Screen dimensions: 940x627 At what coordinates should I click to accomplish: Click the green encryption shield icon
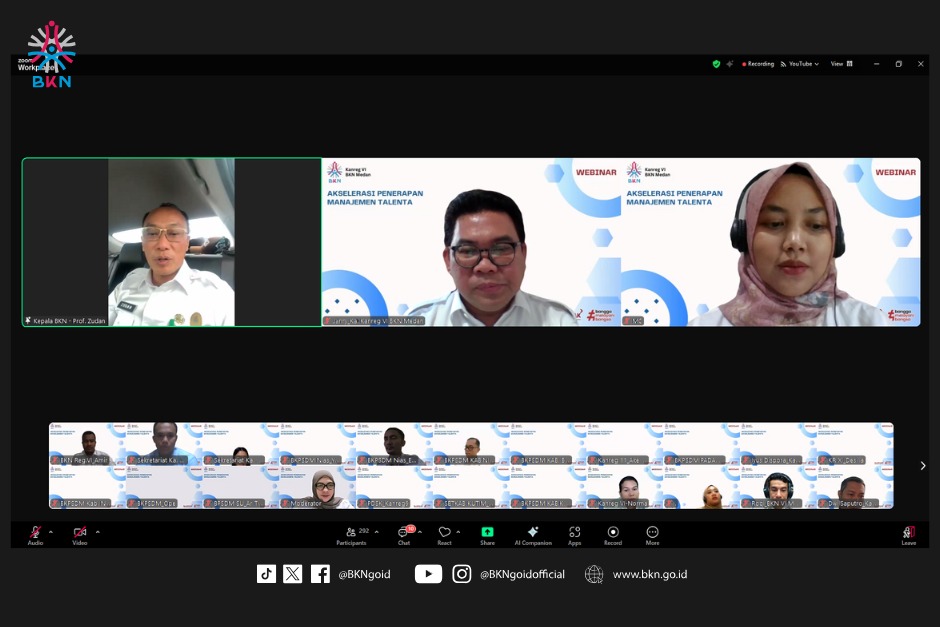coord(716,64)
